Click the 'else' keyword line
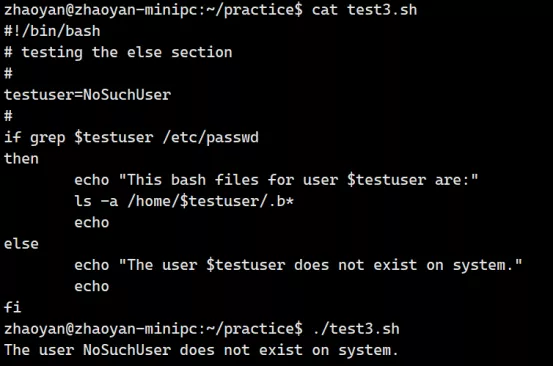554x367 pixels. point(21,244)
